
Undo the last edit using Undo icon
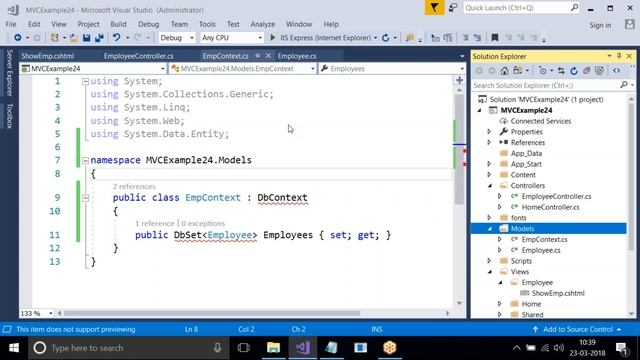(117, 38)
